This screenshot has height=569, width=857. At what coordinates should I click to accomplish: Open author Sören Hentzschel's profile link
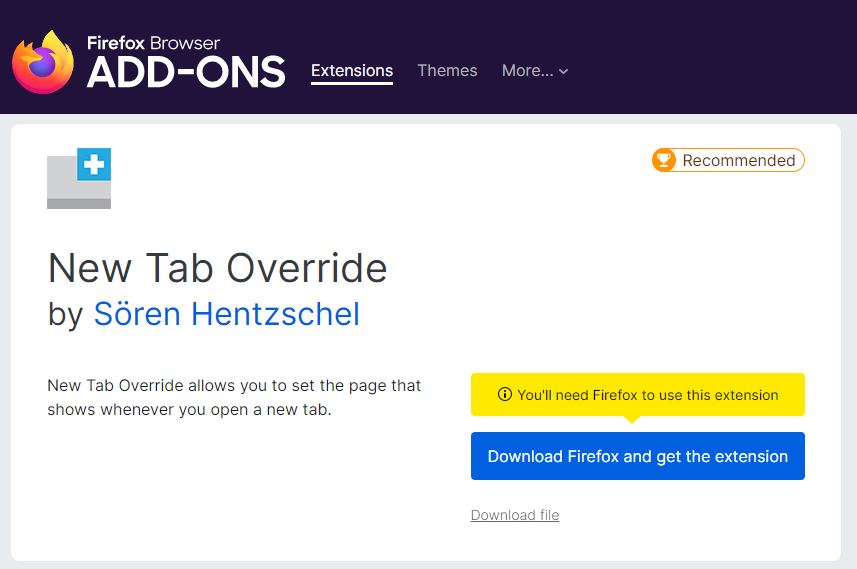pos(226,314)
